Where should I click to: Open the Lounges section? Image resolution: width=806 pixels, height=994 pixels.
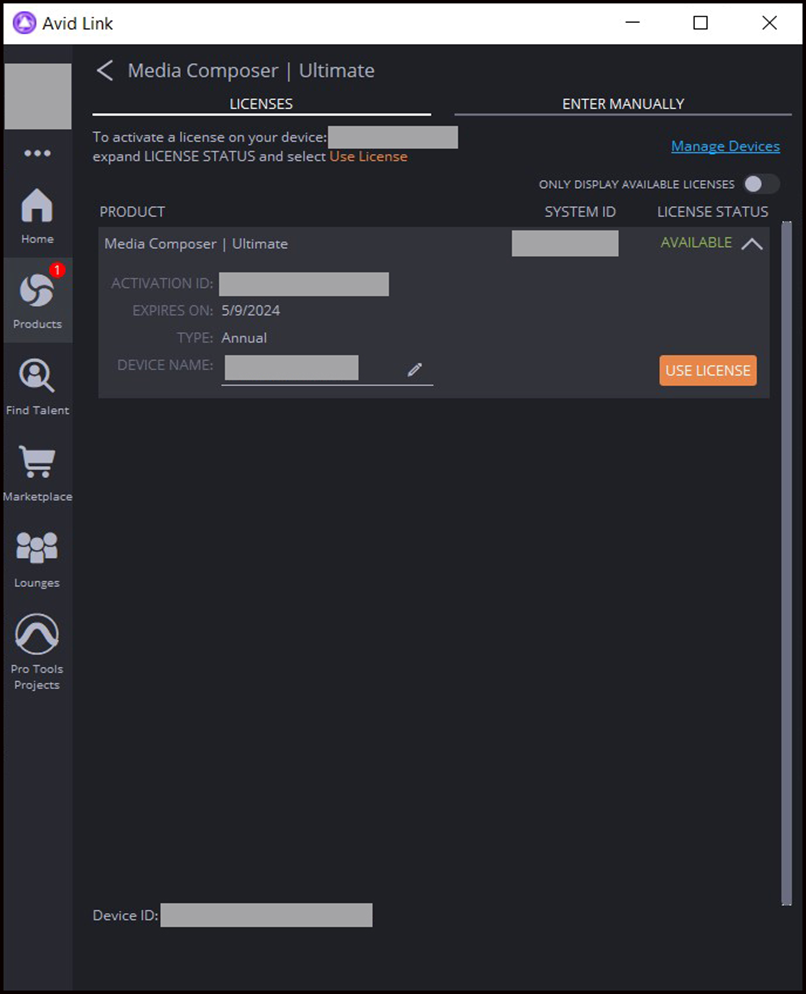[x=37, y=559]
